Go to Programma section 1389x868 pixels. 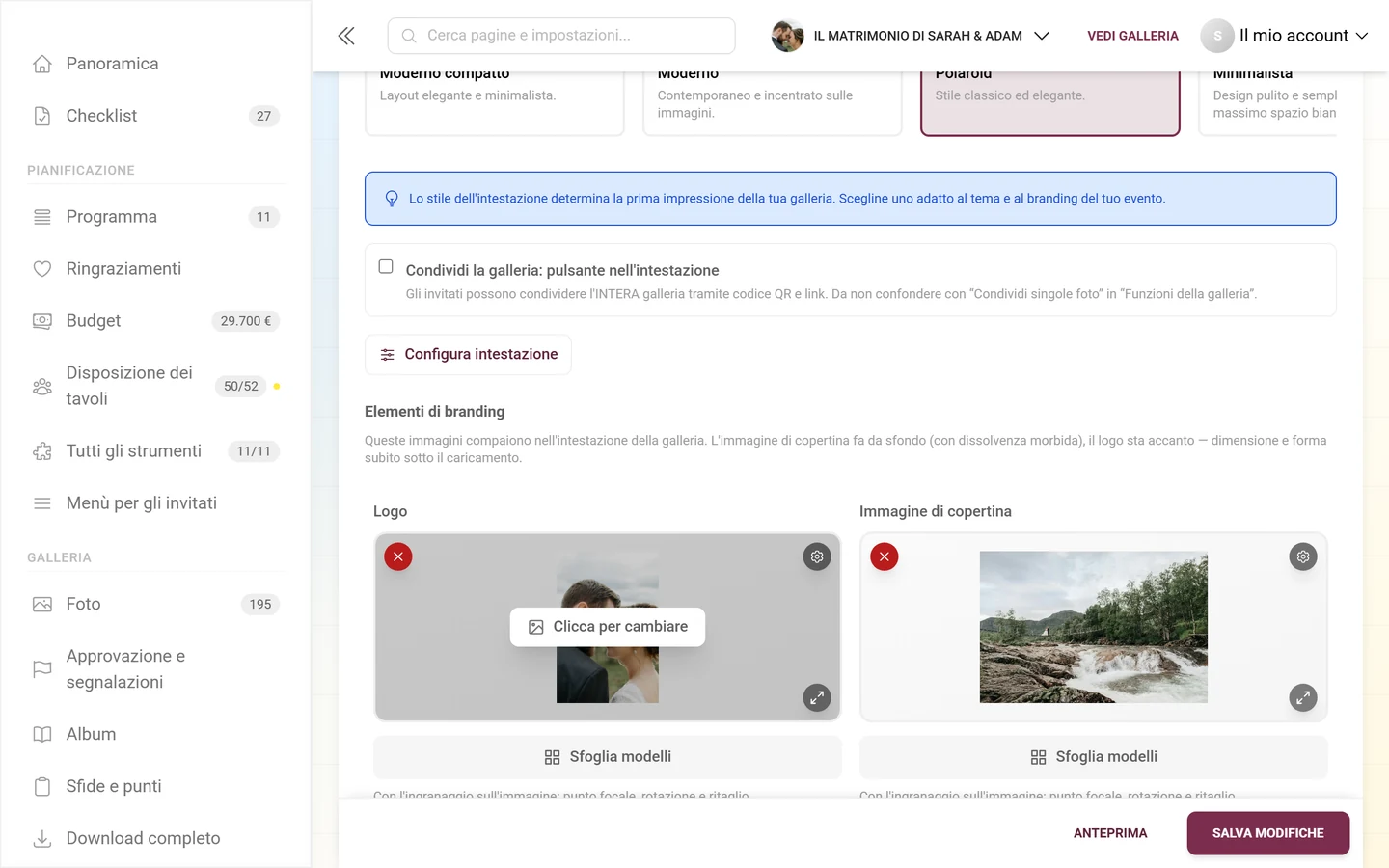pyautogui.click(x=154, y=217)
